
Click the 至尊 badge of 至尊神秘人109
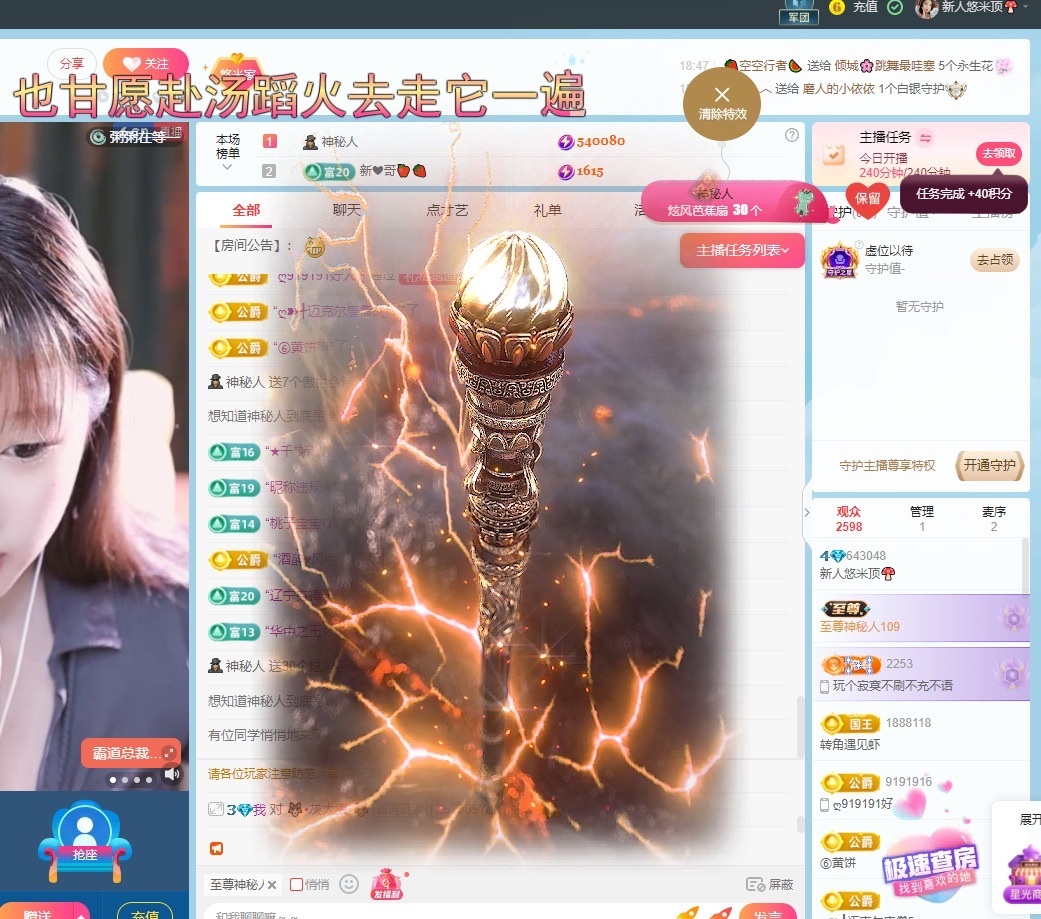pos(845,609)
